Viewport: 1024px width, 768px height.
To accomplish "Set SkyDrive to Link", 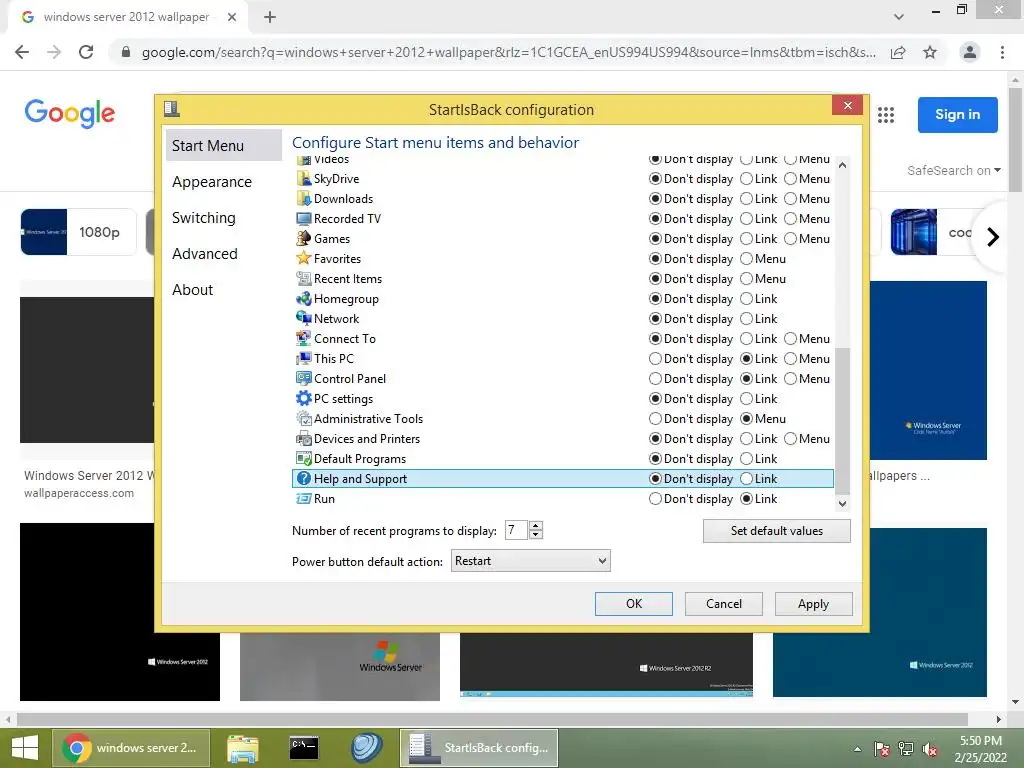I will 746,179.
